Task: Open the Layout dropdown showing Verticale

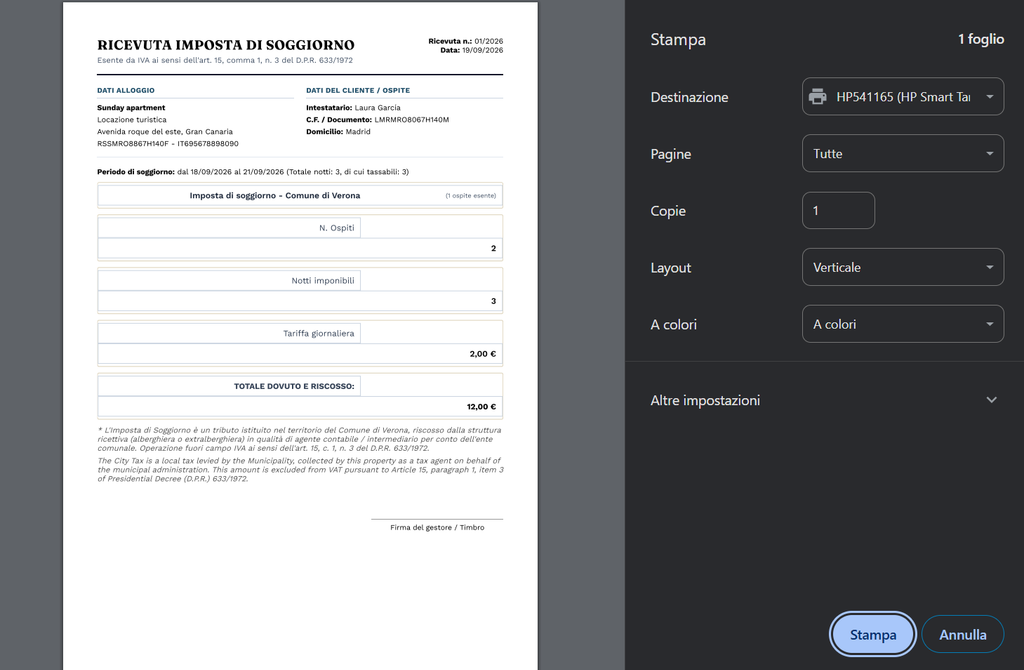Action: coord(903,267)
